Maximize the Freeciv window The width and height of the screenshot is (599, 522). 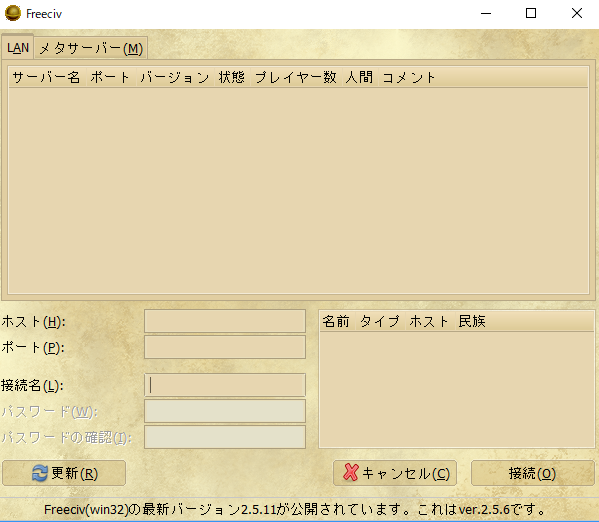coord(531,13)
